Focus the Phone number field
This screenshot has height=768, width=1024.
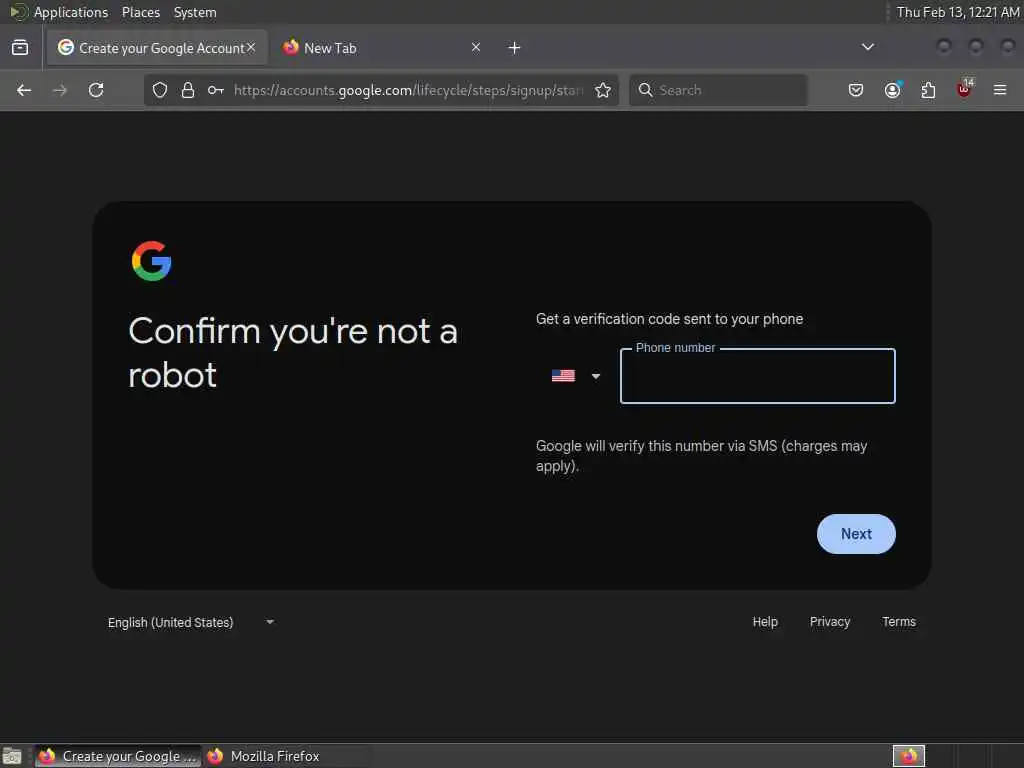[758, 376]
